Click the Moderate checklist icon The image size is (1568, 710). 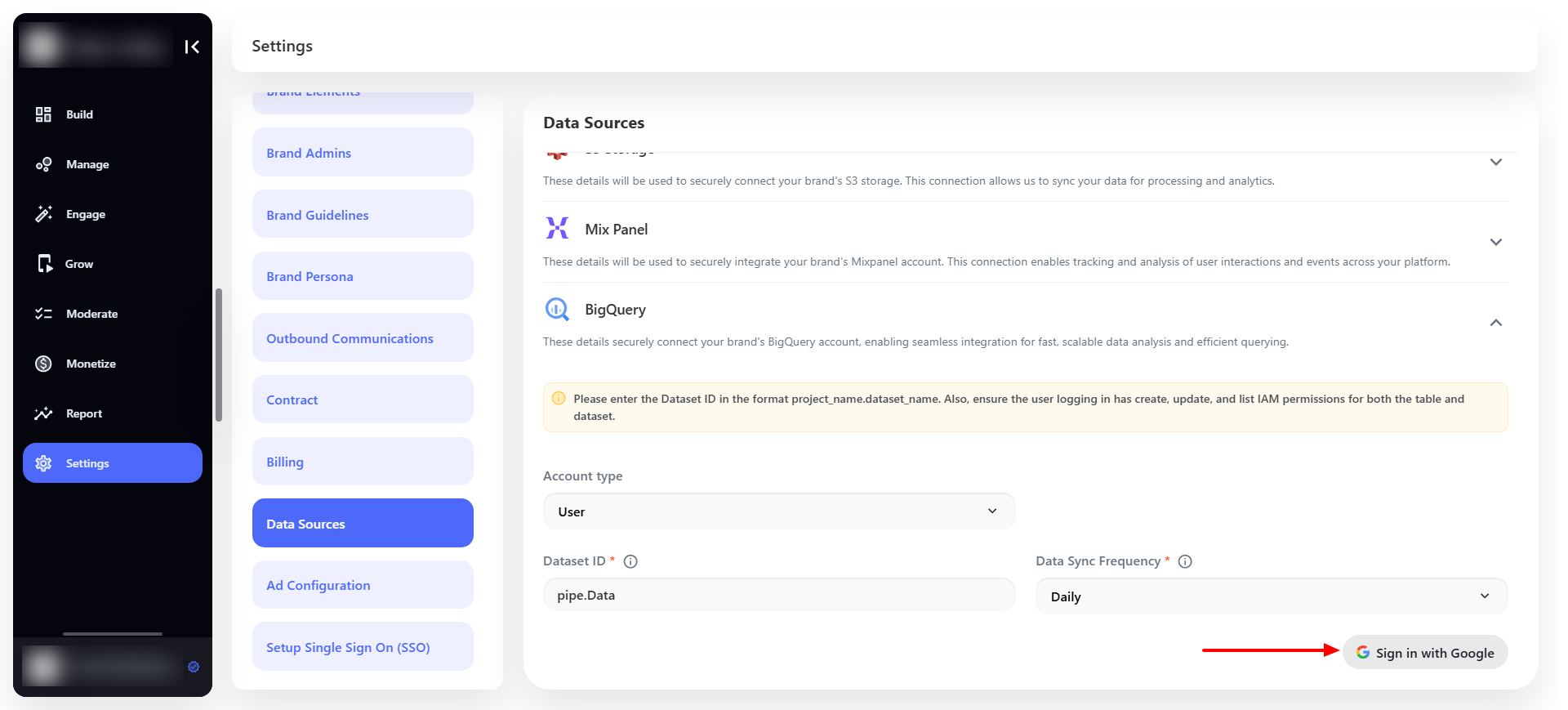43,314
